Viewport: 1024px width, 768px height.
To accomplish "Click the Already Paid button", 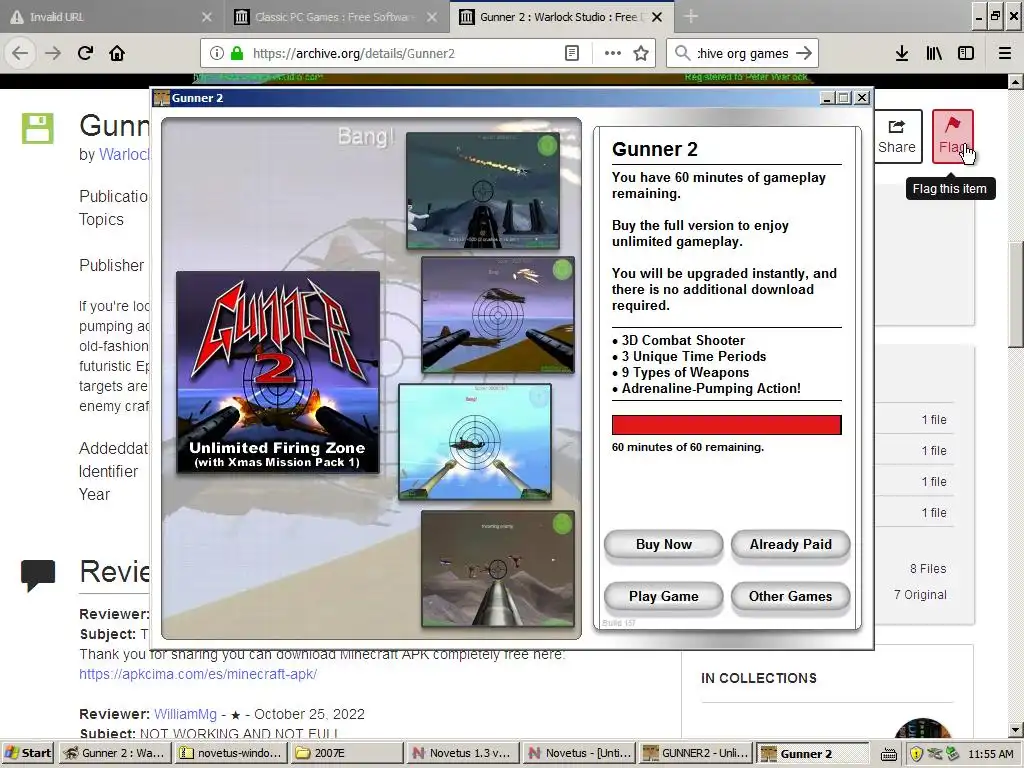I will (x=790, y=545).
